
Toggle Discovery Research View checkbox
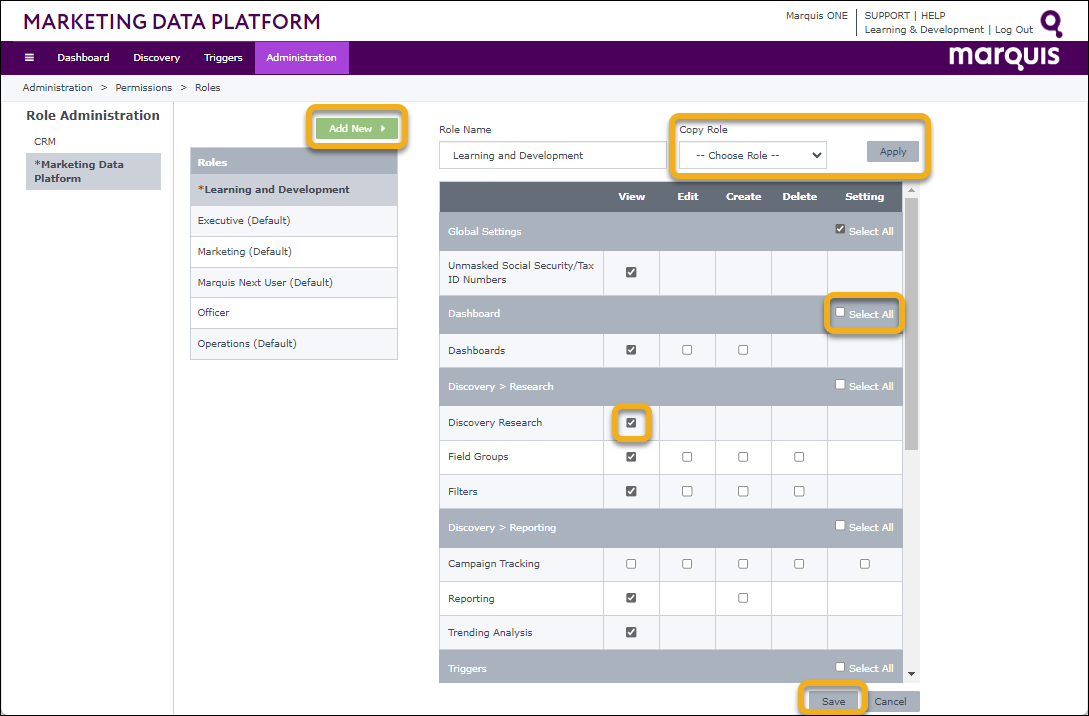coord(631,422)
